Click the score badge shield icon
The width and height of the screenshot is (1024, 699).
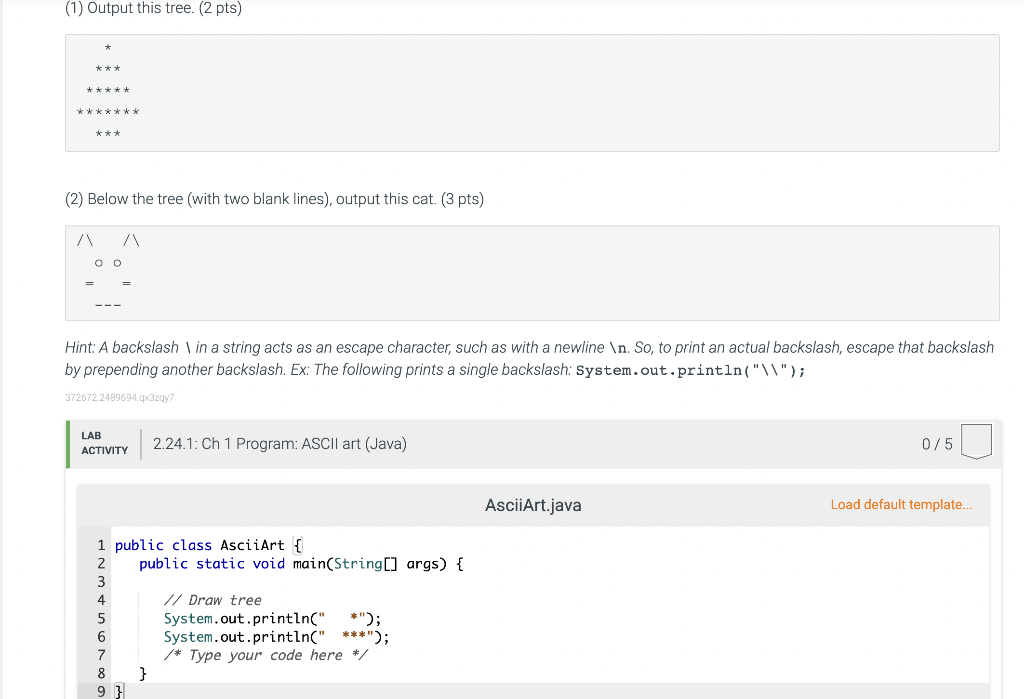[x=976, y=442]
